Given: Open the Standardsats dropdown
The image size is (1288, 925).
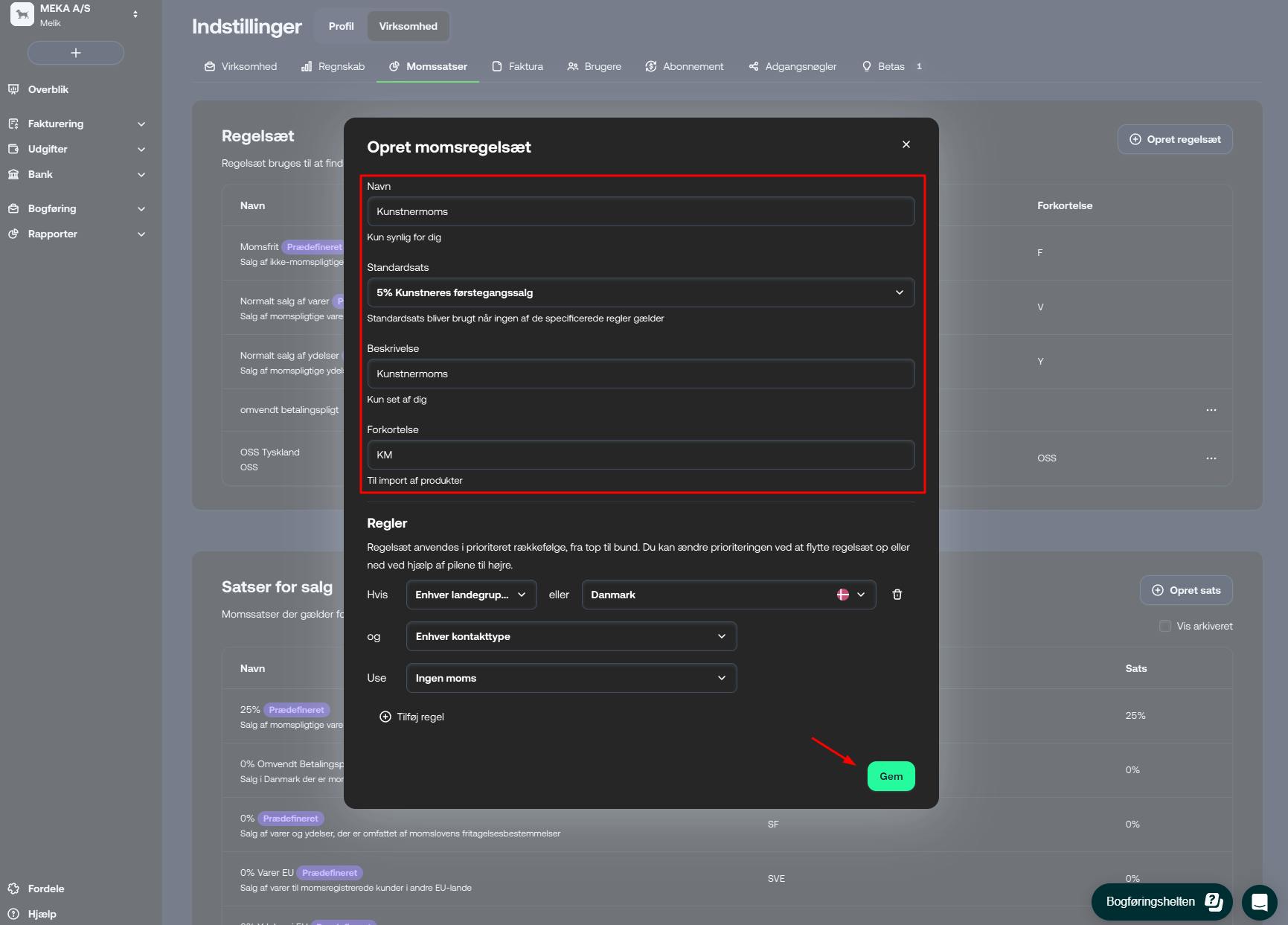Looking at the screenshot, I should click(x=640, y=292).
